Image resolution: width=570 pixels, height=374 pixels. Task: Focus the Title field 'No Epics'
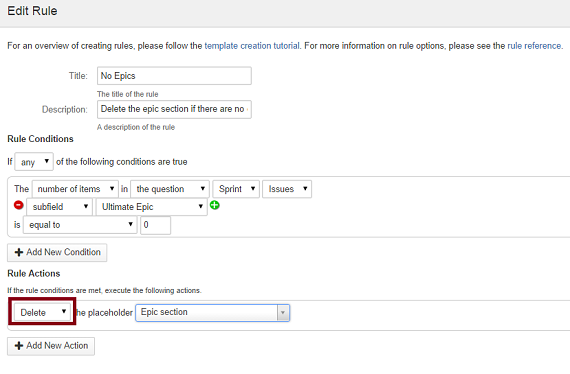[174, 76]
